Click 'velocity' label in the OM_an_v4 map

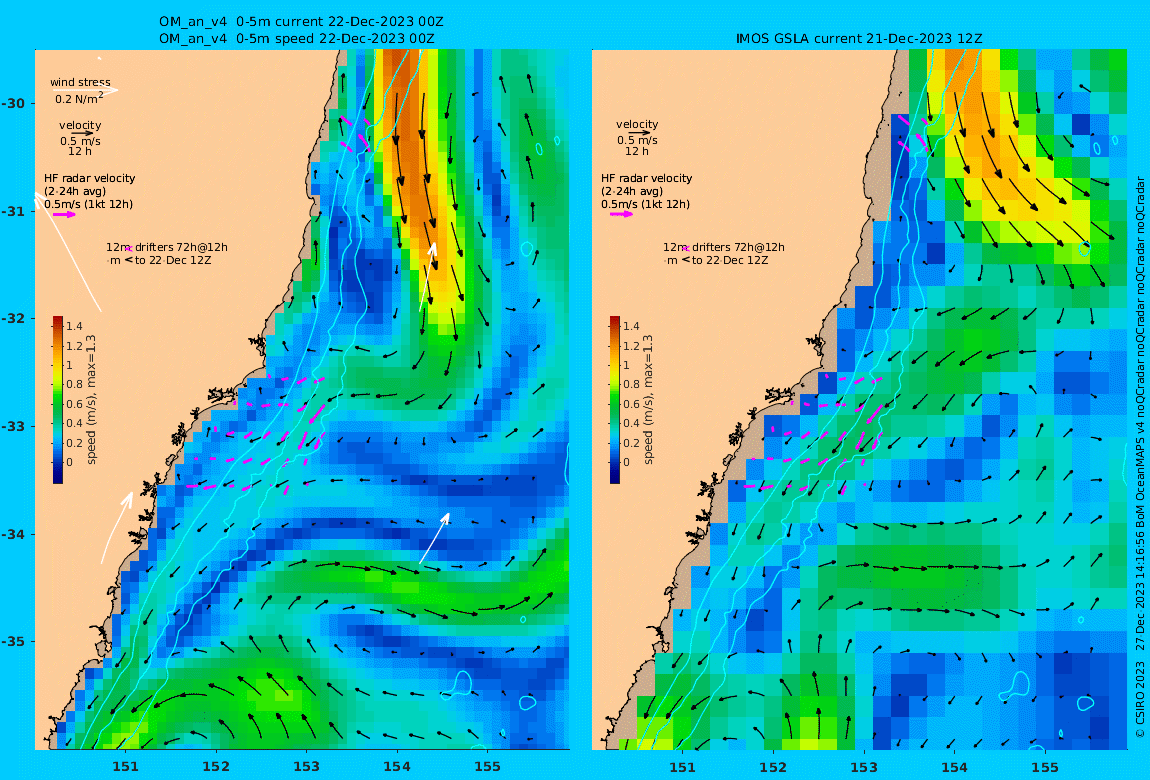click(80, 125)
